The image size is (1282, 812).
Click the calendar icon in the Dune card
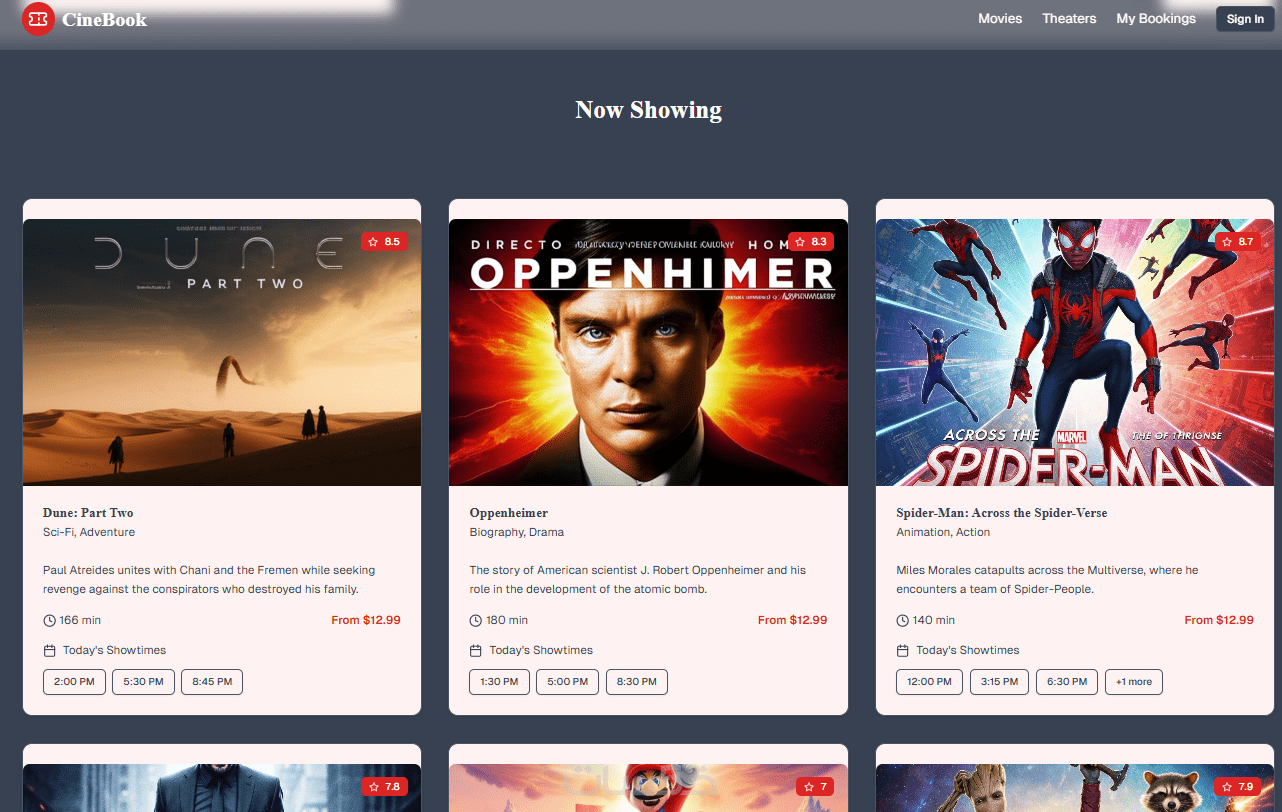pyautogui.click(x=49, y=651)
